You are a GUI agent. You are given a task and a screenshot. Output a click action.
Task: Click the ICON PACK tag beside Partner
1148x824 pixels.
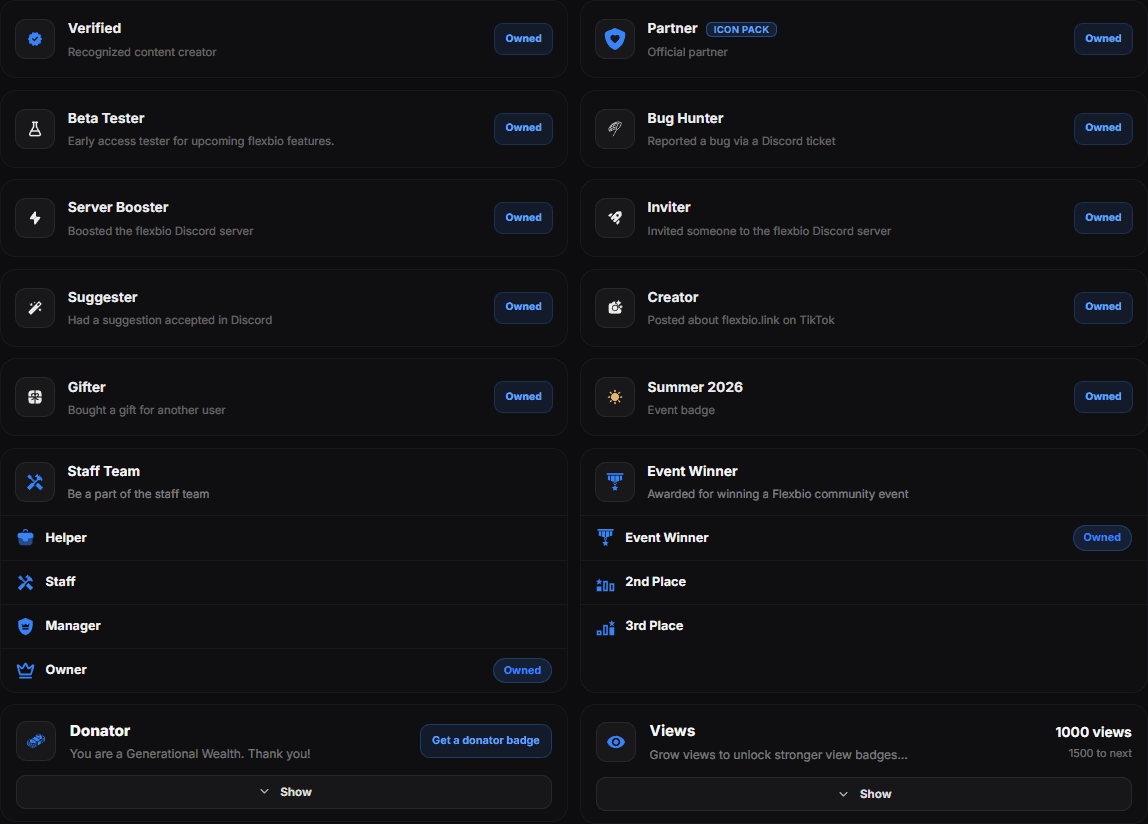click(x=741, y=29)
